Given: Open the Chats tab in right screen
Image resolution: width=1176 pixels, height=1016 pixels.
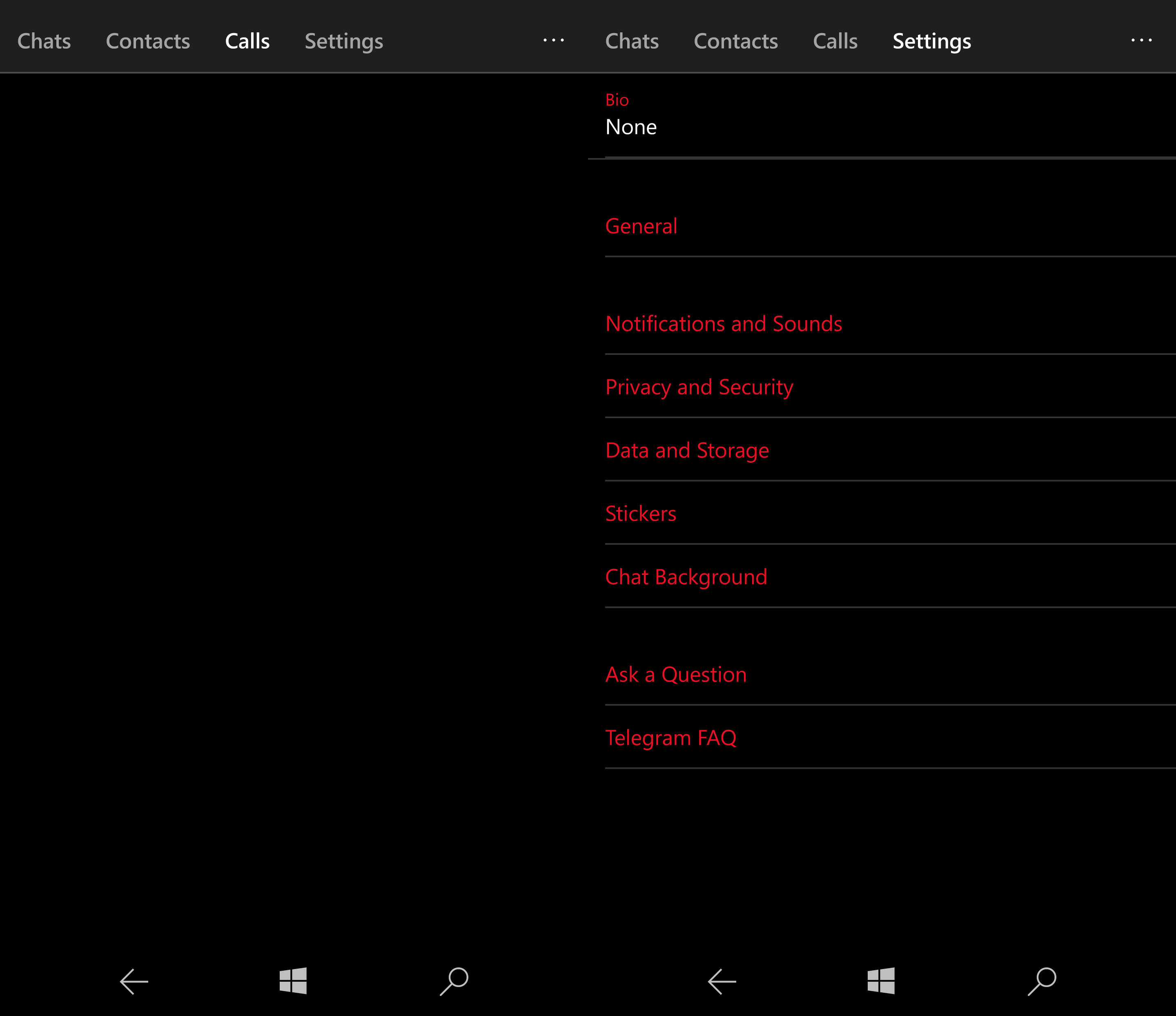Looking at the screenshot, I should [632, 41].
